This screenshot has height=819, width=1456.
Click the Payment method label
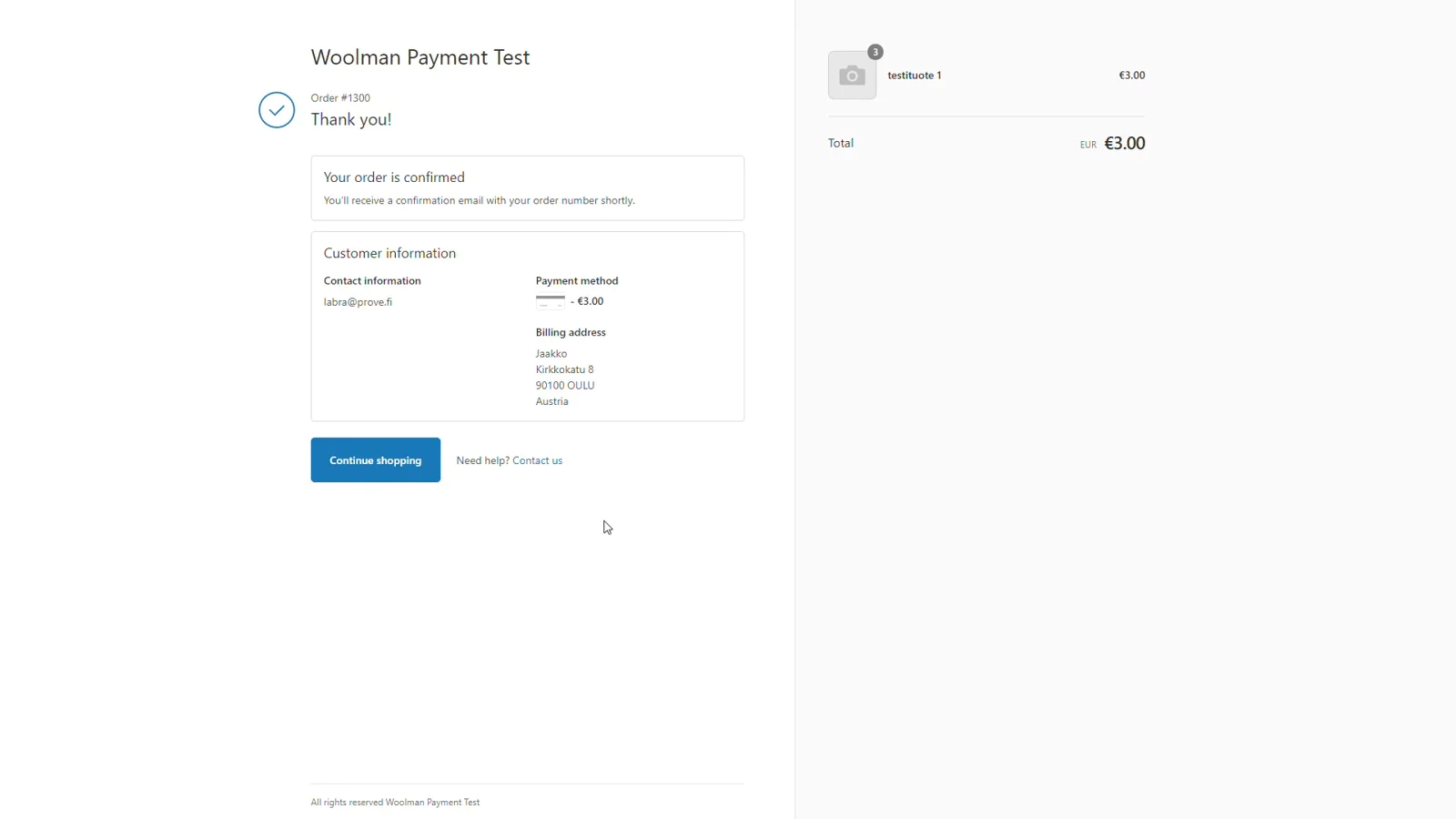pos(577,281)
